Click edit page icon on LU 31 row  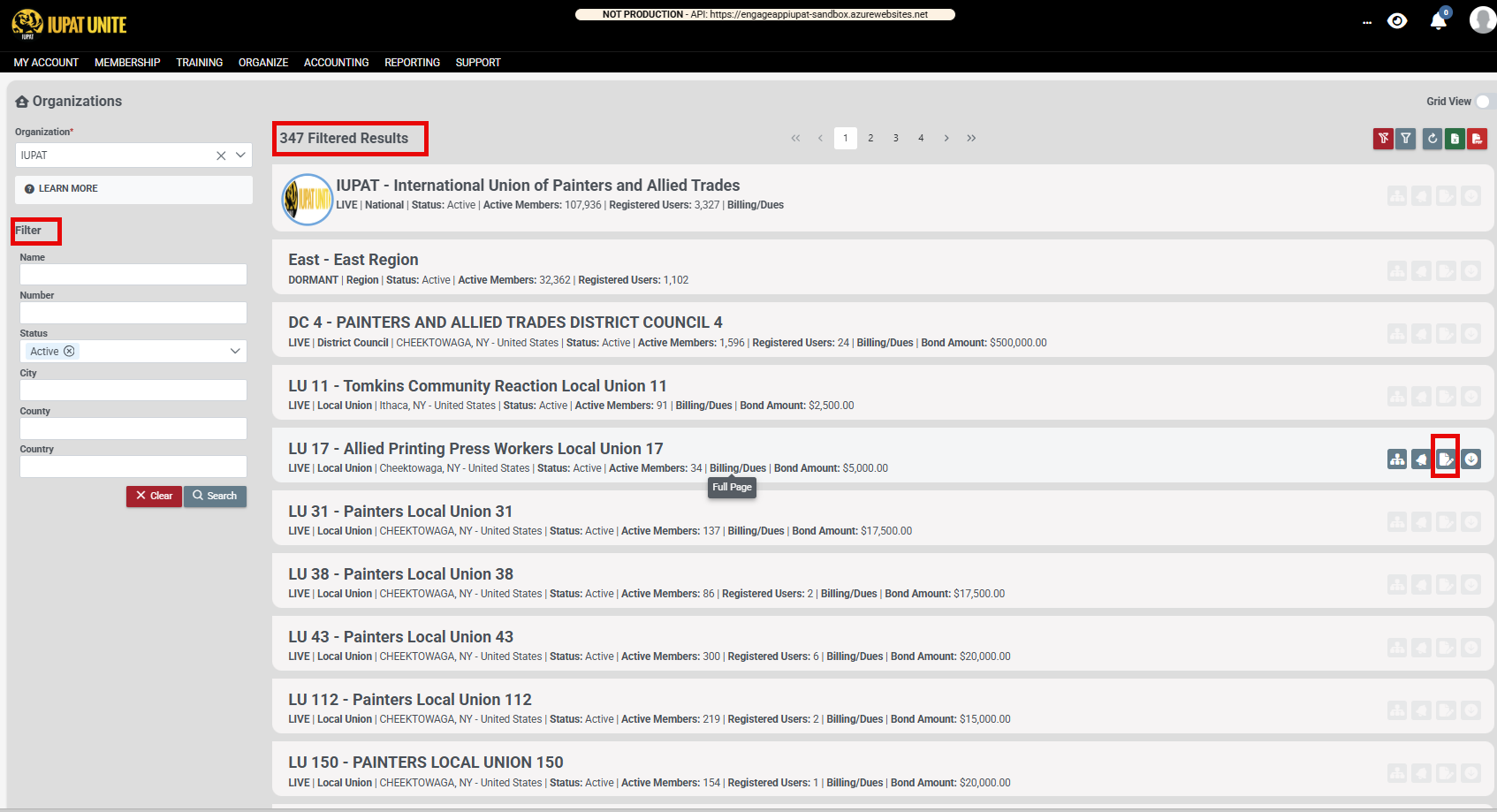coord(1446,522)
